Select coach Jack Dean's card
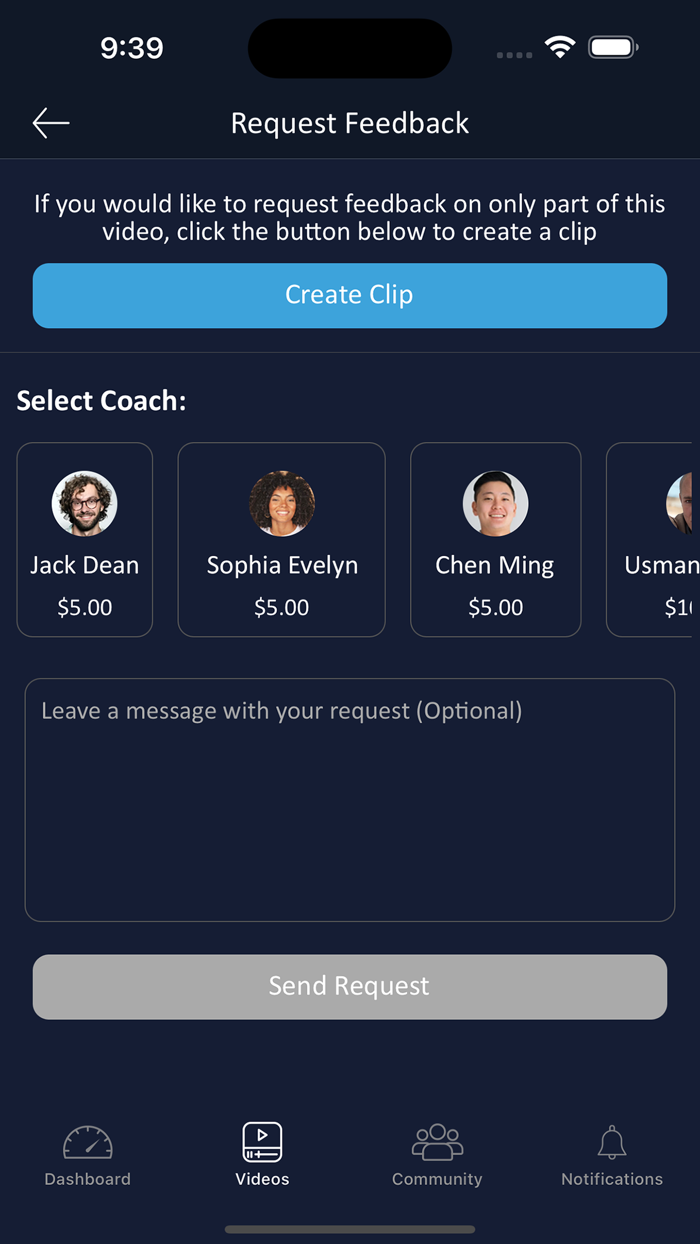The image size is (700, 1244). tap(85, 540)
